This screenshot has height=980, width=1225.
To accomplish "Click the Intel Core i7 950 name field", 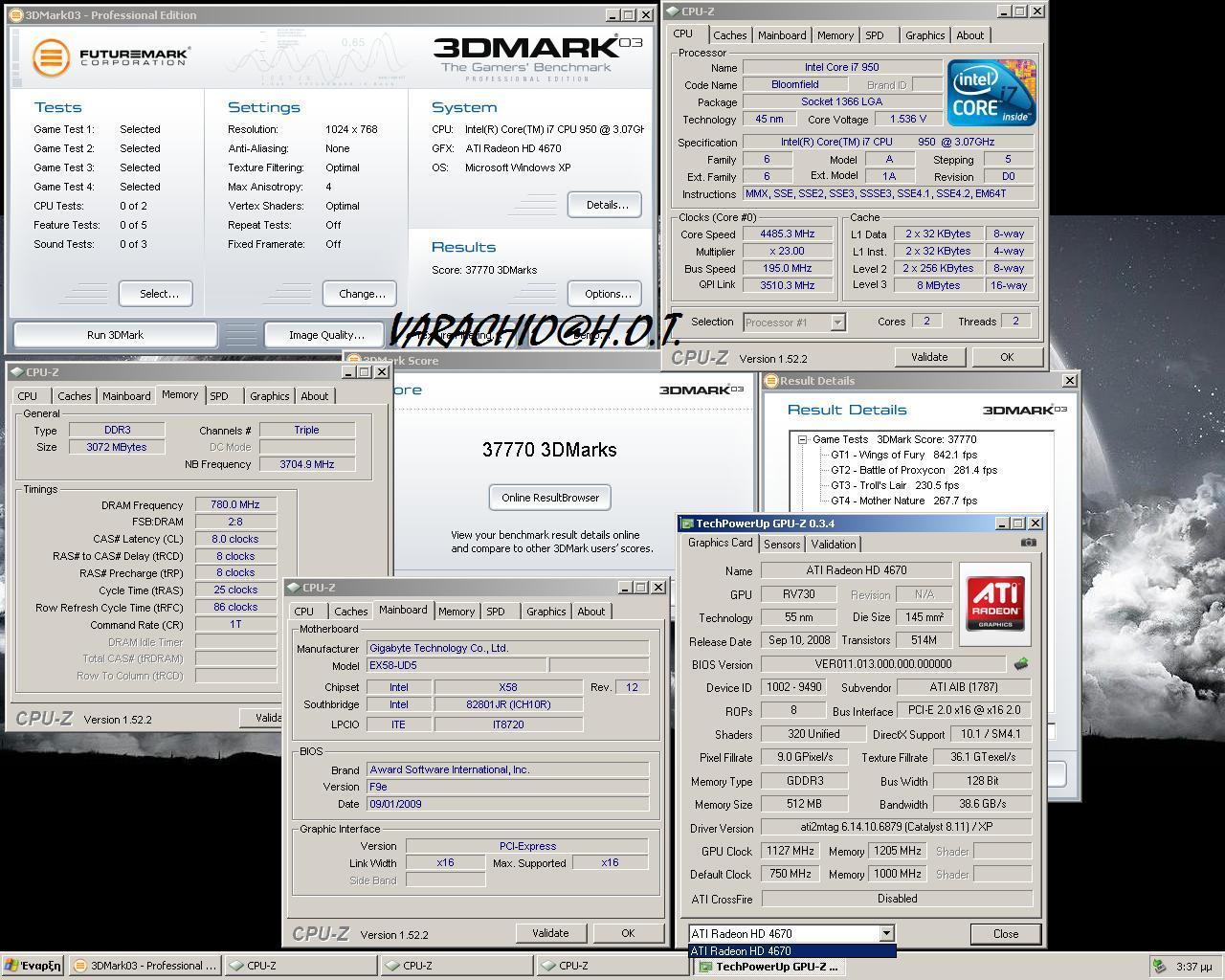I will (842, 67).
